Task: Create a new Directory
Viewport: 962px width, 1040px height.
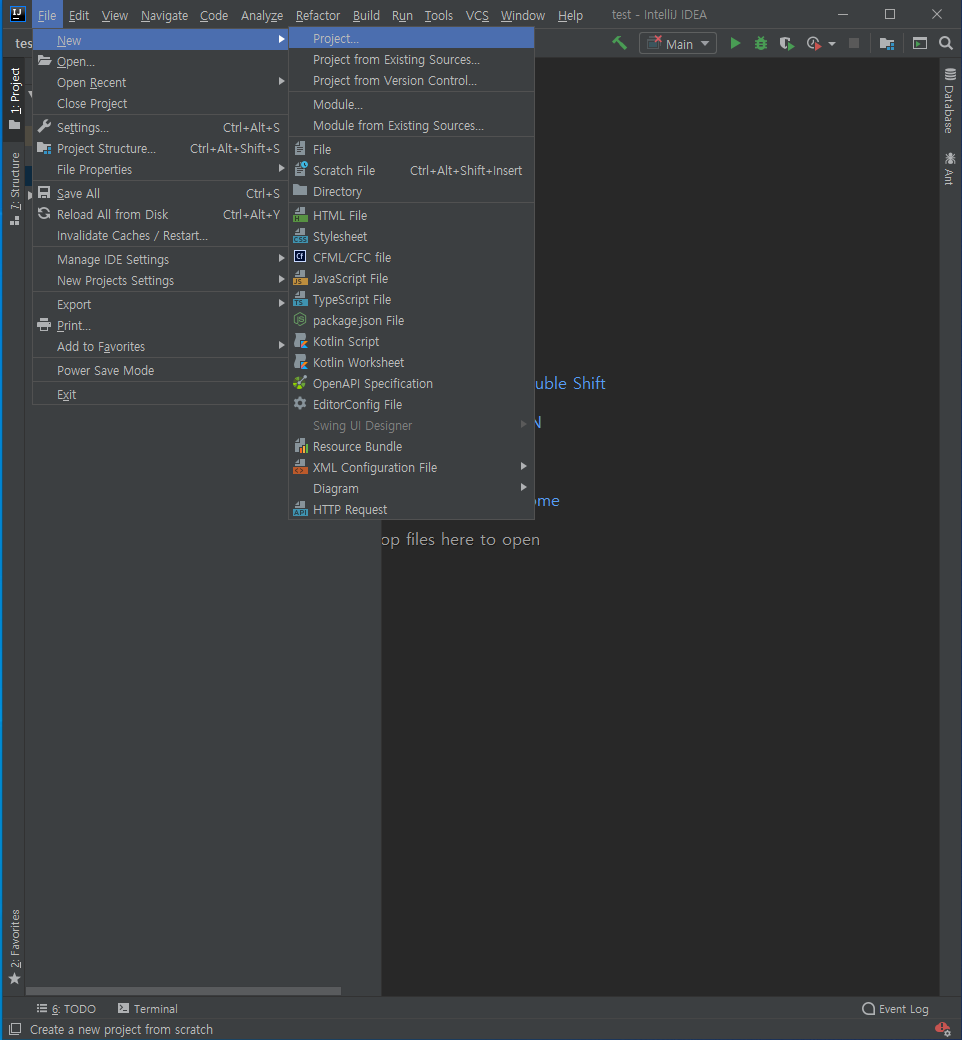Action: (411, 192)
